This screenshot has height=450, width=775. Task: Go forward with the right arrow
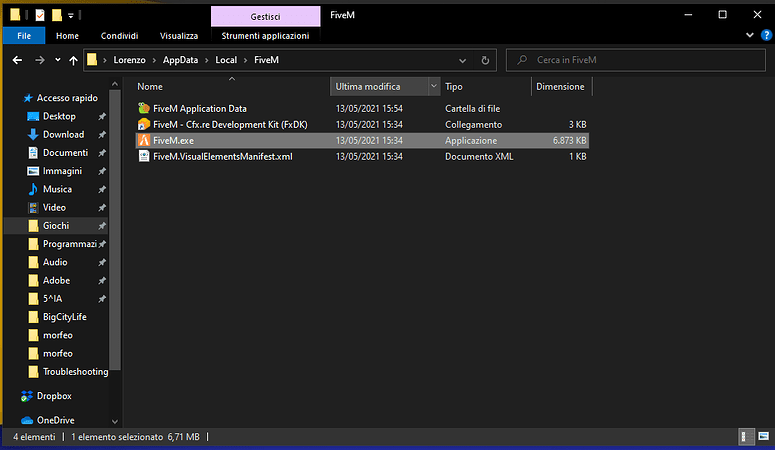coord(40,60)
